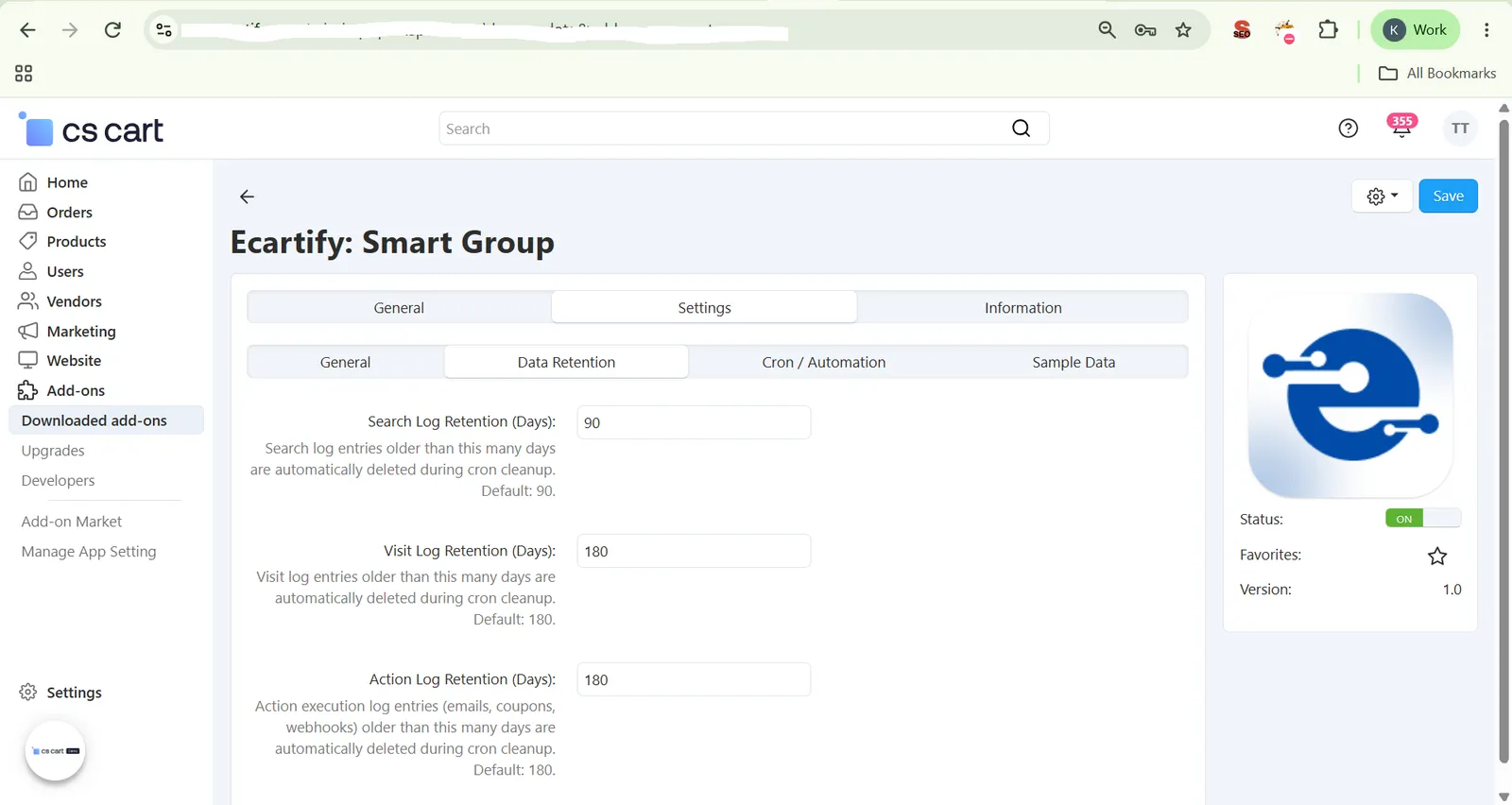The width and height of the screenshot is (1512, 805).
Task: Click the search magnifier icon in CS-Cart
Action: (1021, 128)
